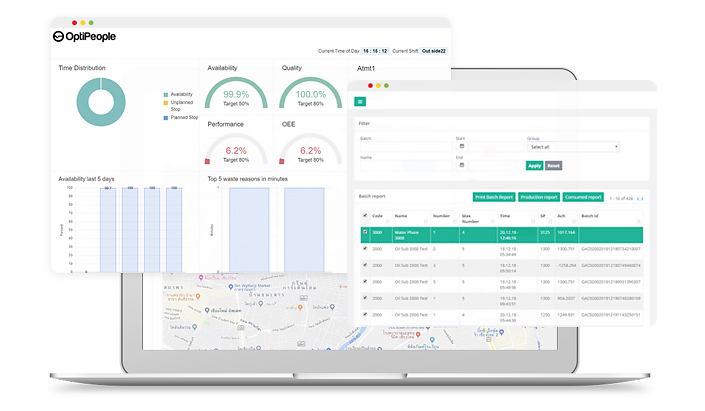The image size is (705, 411).
Task: Toggle the Planned Stop legend swatch
Action: 164,118
